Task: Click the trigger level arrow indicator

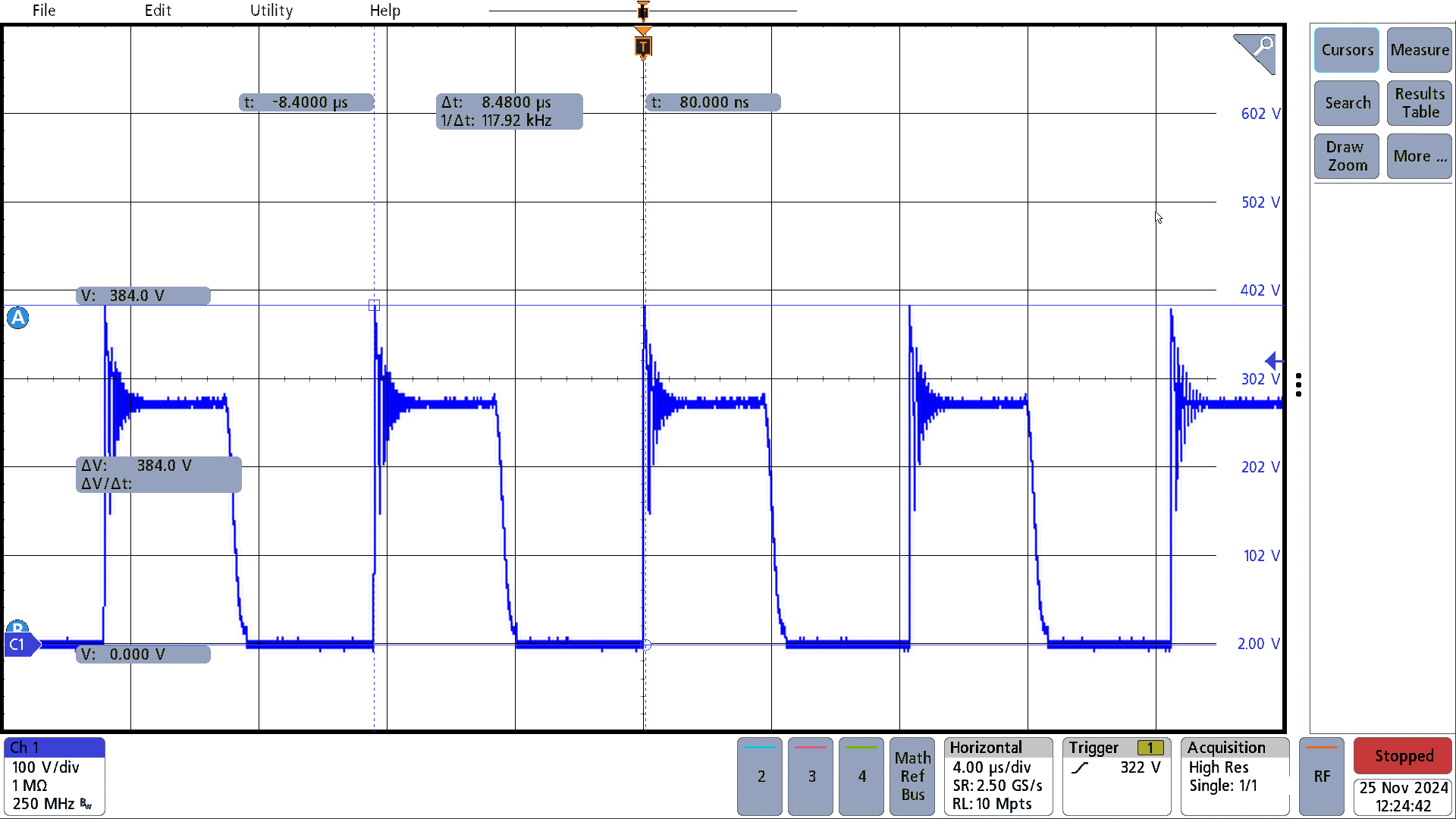Action: point(1273,362)
